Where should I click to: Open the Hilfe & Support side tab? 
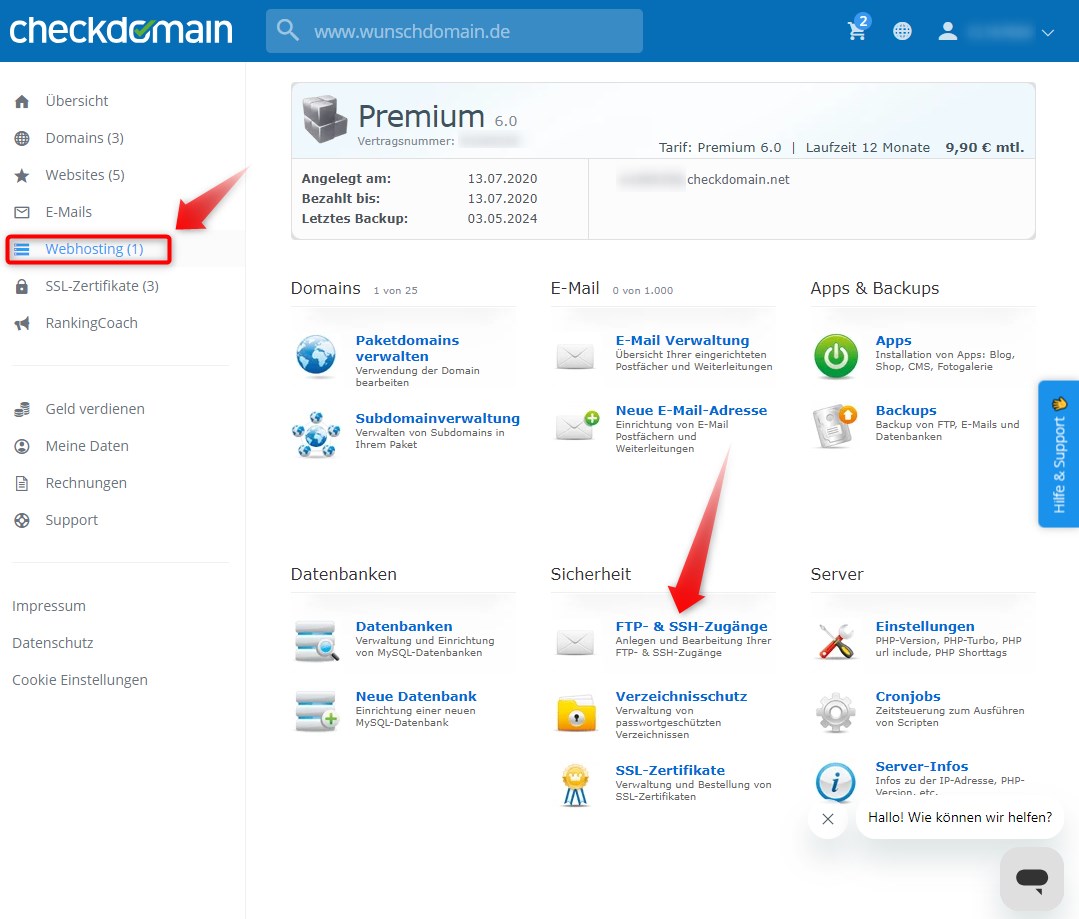pyautogui.click(x=1058, y=454)
